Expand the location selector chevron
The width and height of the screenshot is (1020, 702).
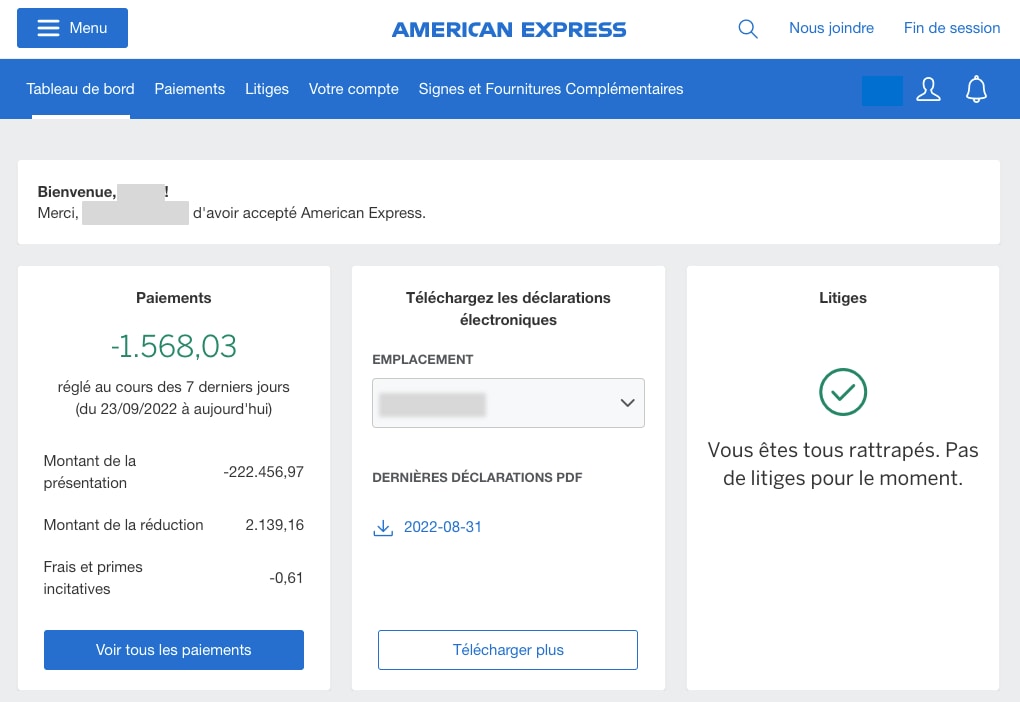click(627, 402)
